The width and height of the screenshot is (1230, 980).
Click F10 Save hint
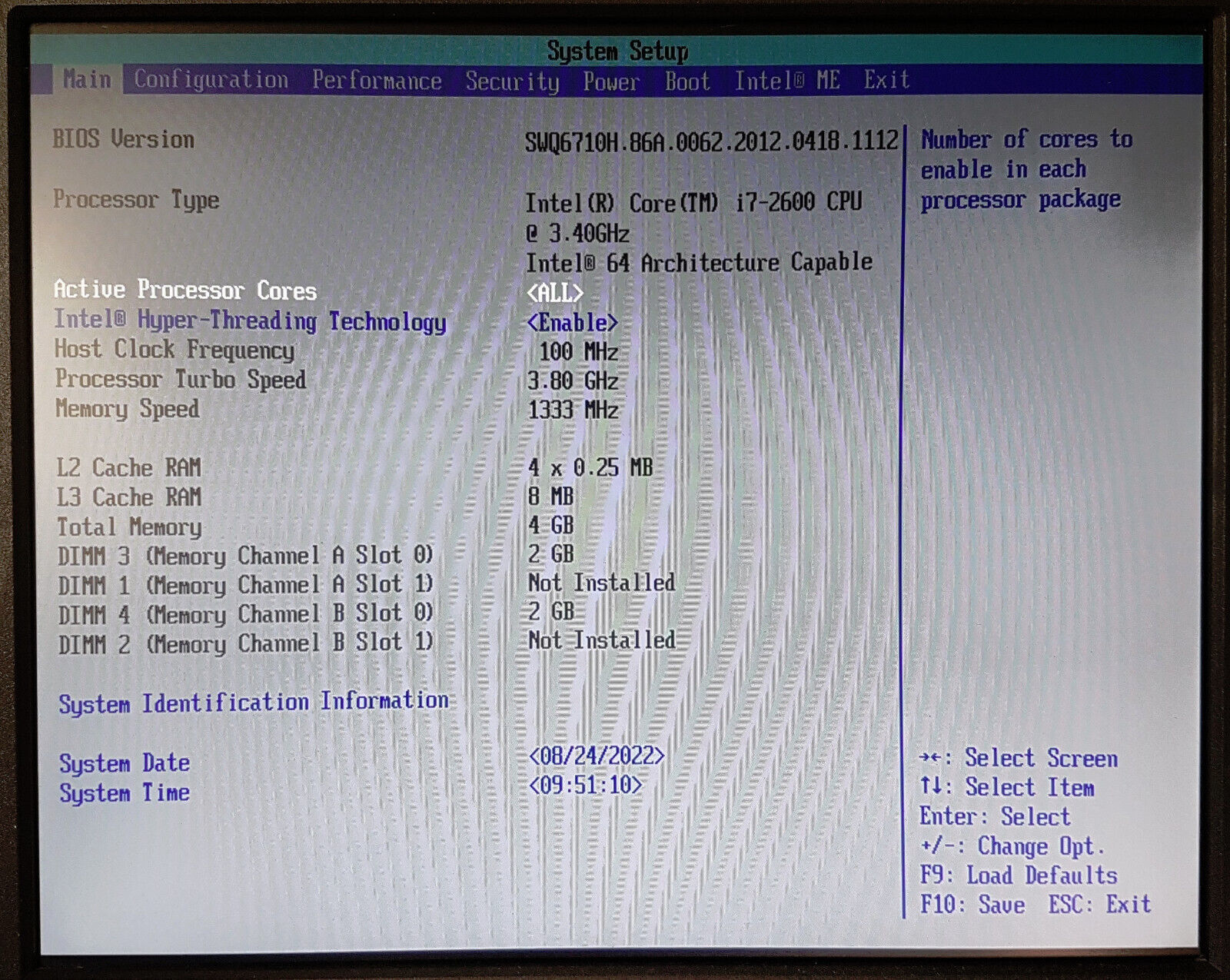click(x=972, y=905)
